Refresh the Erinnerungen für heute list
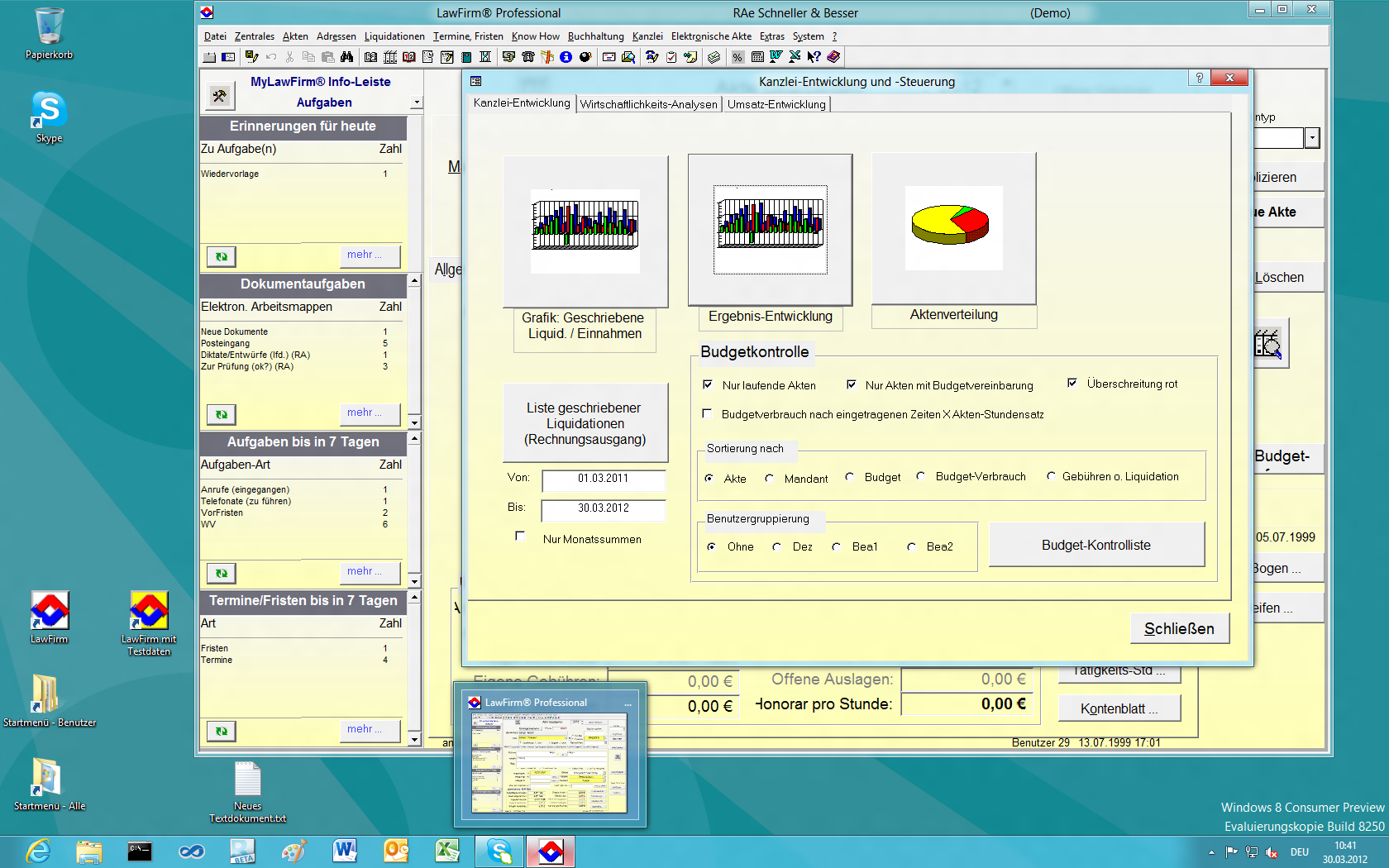Image resolution: width=1389 pixels, height=868 pixels. pos(222,256)
